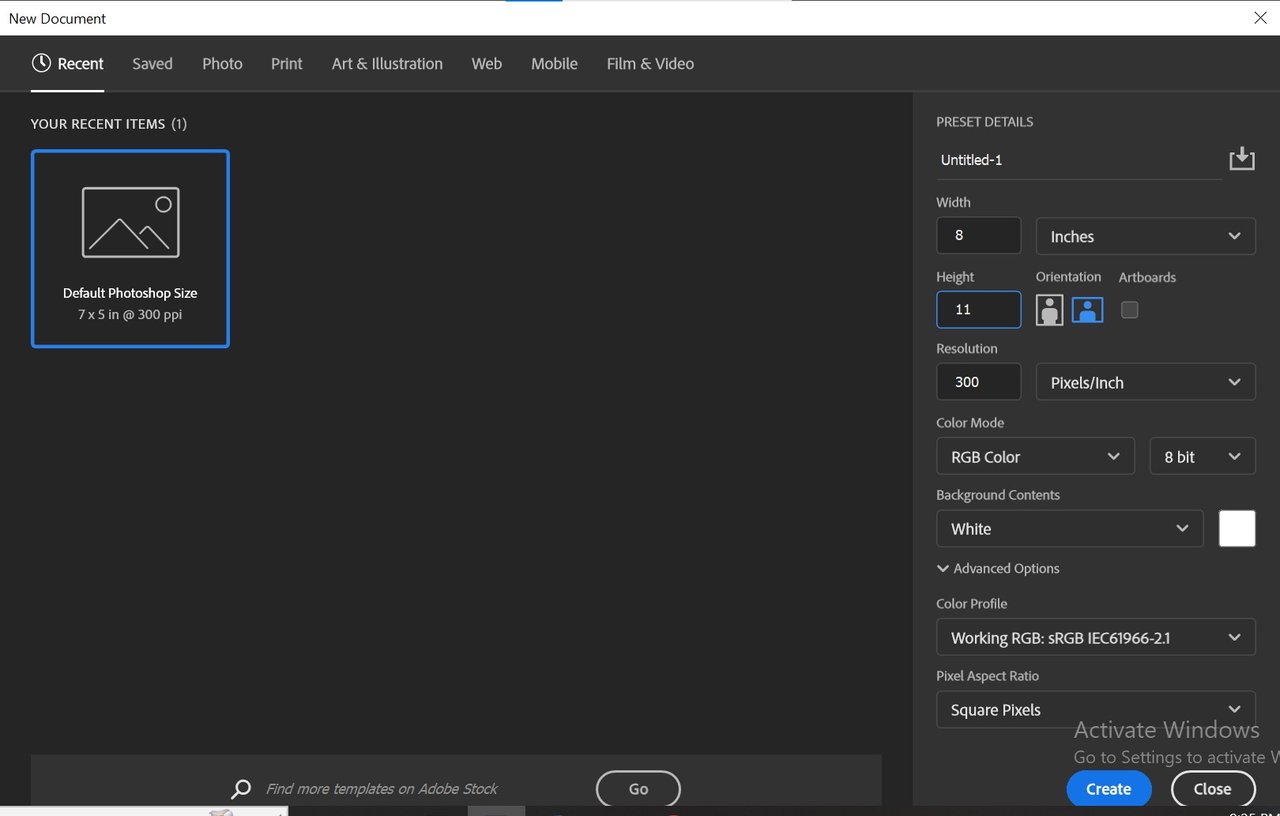The height and width of the screenshot is (816, 1280).
Task: Open the RGB Color mode dropdown
Action: click(x=1035, y=456)
